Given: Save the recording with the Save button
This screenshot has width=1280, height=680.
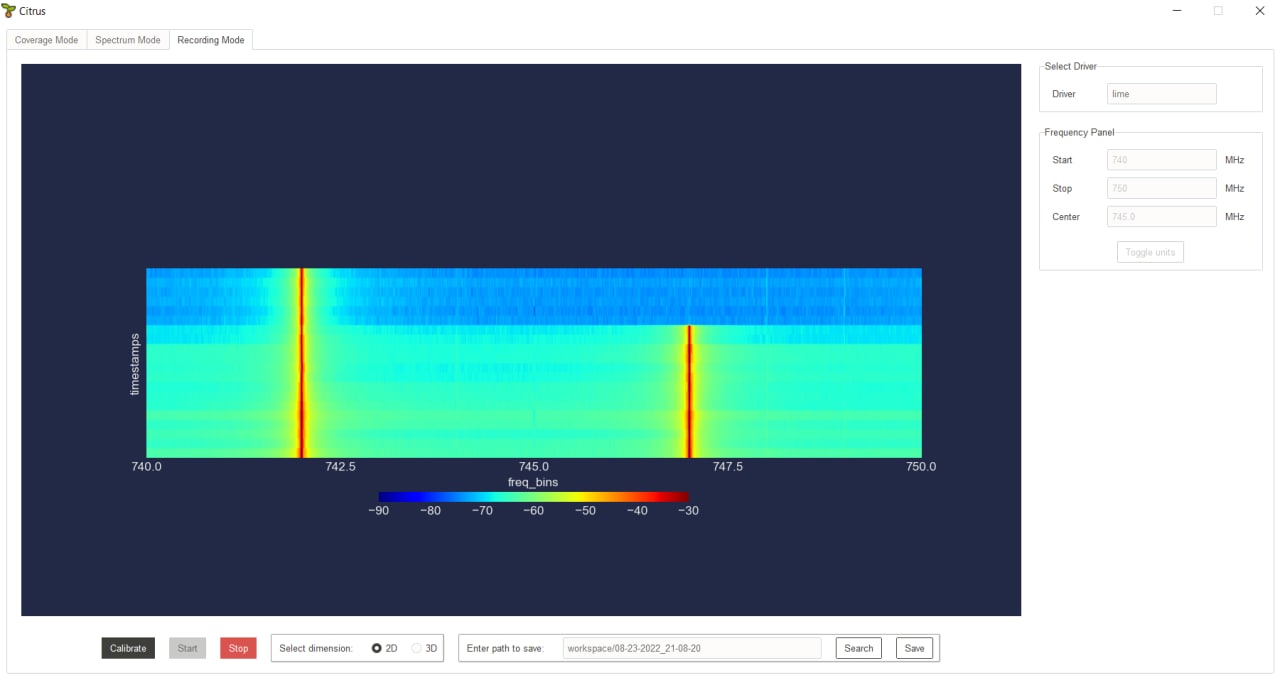Looking at the screenshot, I should (914, 648).
